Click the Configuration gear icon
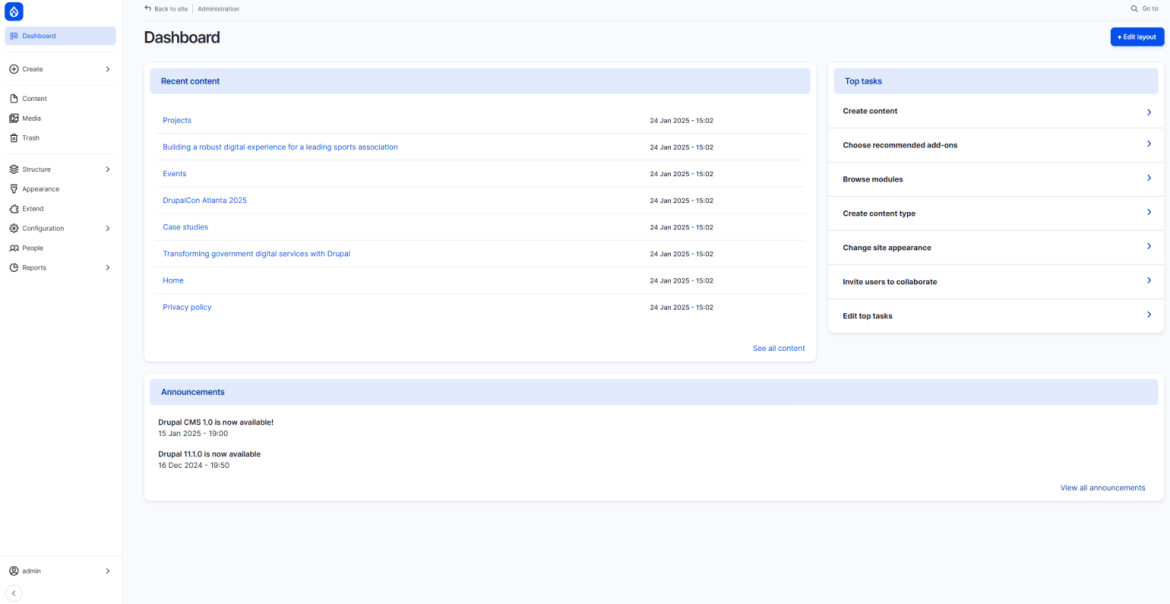The image size is (1170, 604). coord(14,228)
